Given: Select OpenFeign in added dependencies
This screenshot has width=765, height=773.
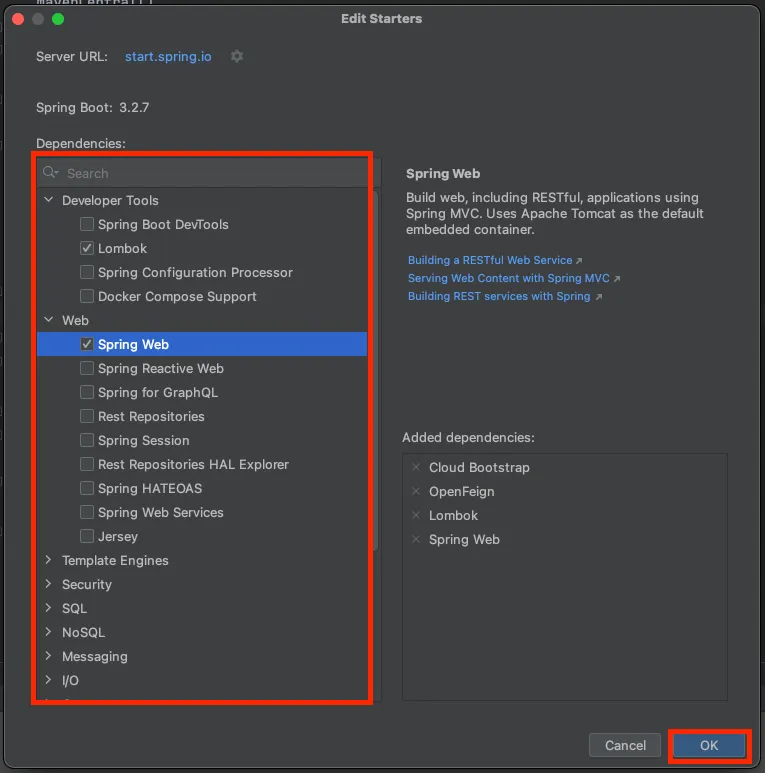Looking at the screenshot, I should 461,492.
